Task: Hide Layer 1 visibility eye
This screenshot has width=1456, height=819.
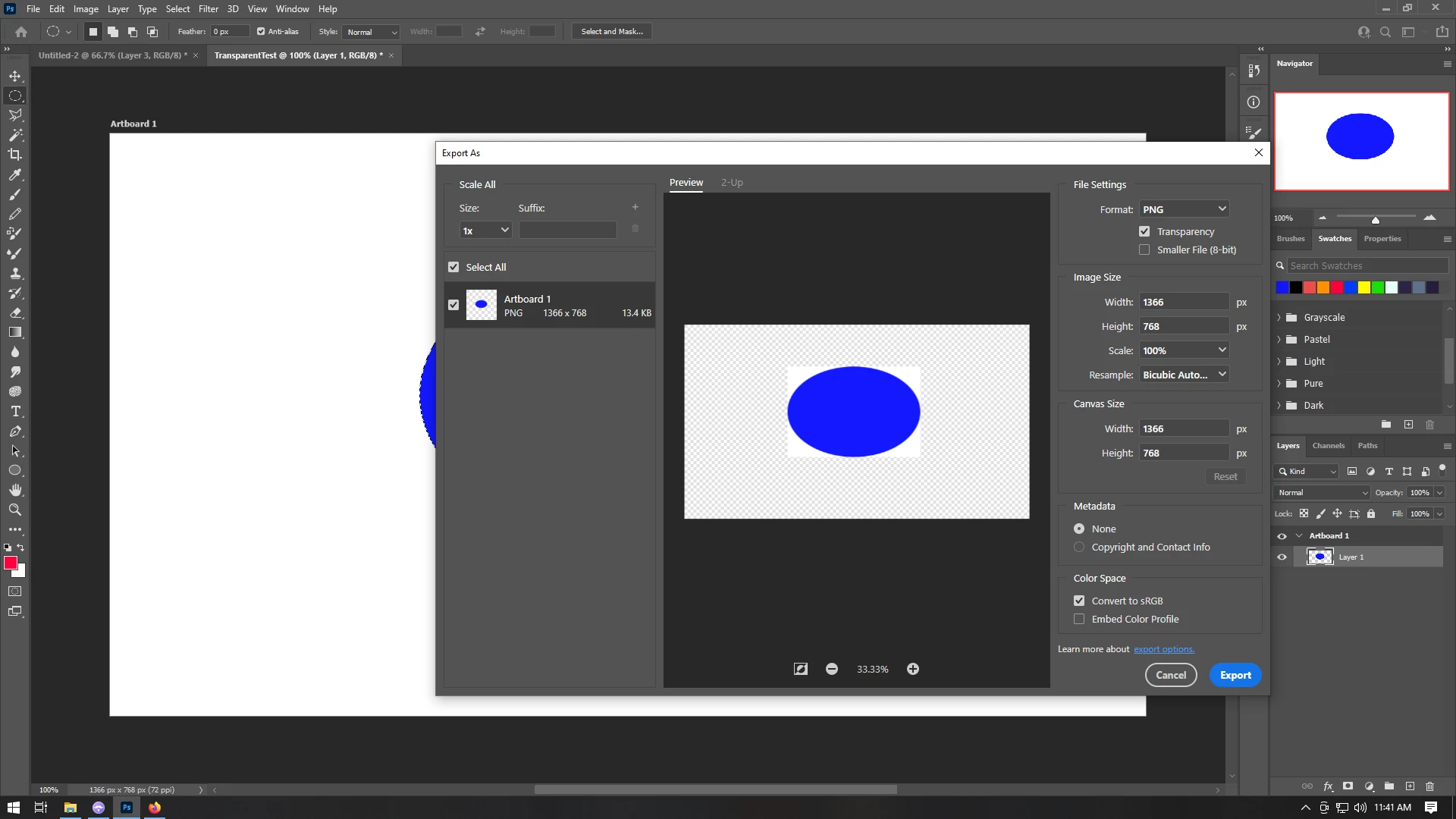Action: [1282, 557]
